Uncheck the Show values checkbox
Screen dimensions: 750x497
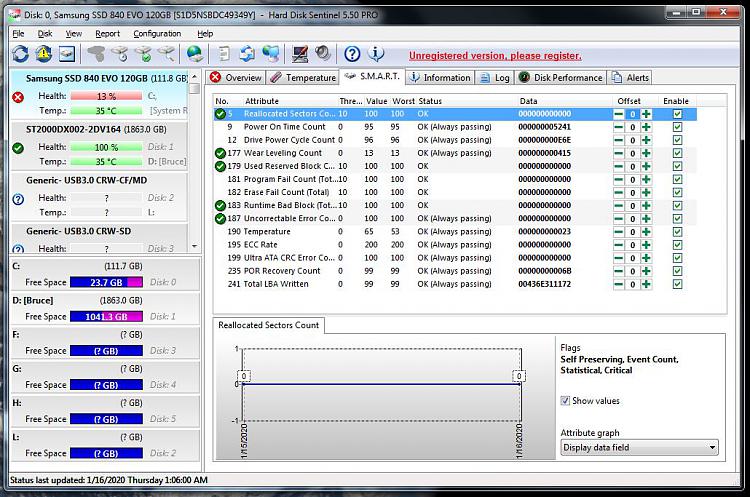tap(565, 401)
